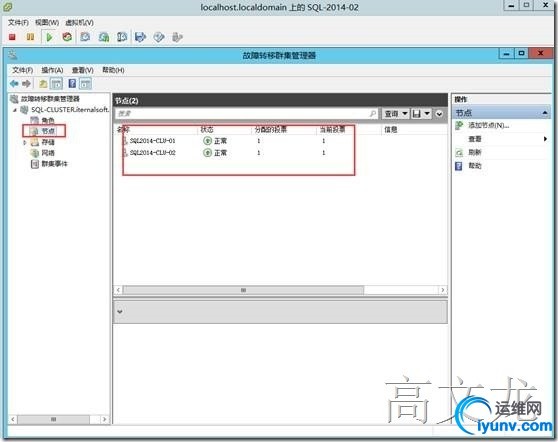Image resolution: width=558 pixels, height=442 pixels.
Task: Open VMware 文件(F) menu
Action: tap(18, 22)
